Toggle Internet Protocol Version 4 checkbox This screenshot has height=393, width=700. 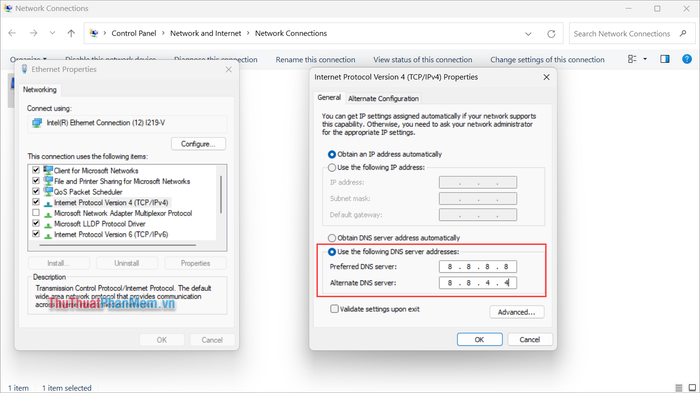36,202
